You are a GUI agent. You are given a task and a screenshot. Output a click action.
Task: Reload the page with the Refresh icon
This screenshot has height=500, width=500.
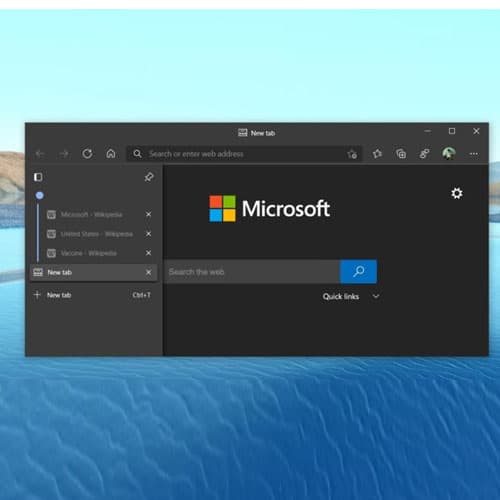[87, 154]
